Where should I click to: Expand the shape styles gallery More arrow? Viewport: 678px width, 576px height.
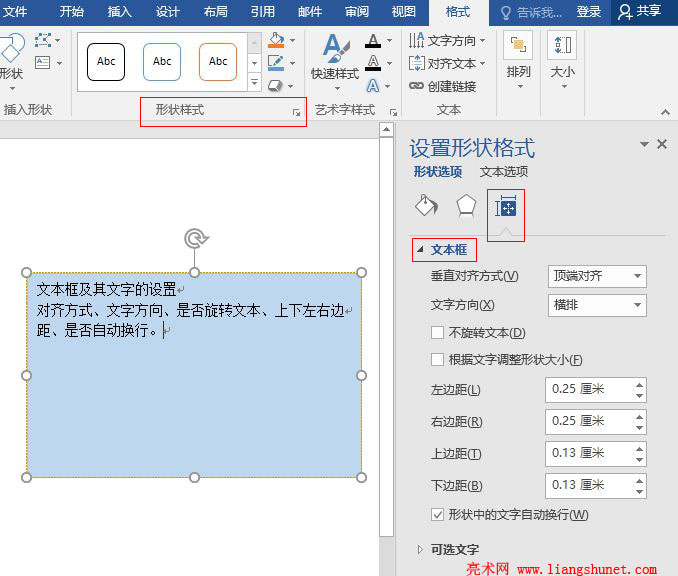pyautogui.click(x=254, y=81)
